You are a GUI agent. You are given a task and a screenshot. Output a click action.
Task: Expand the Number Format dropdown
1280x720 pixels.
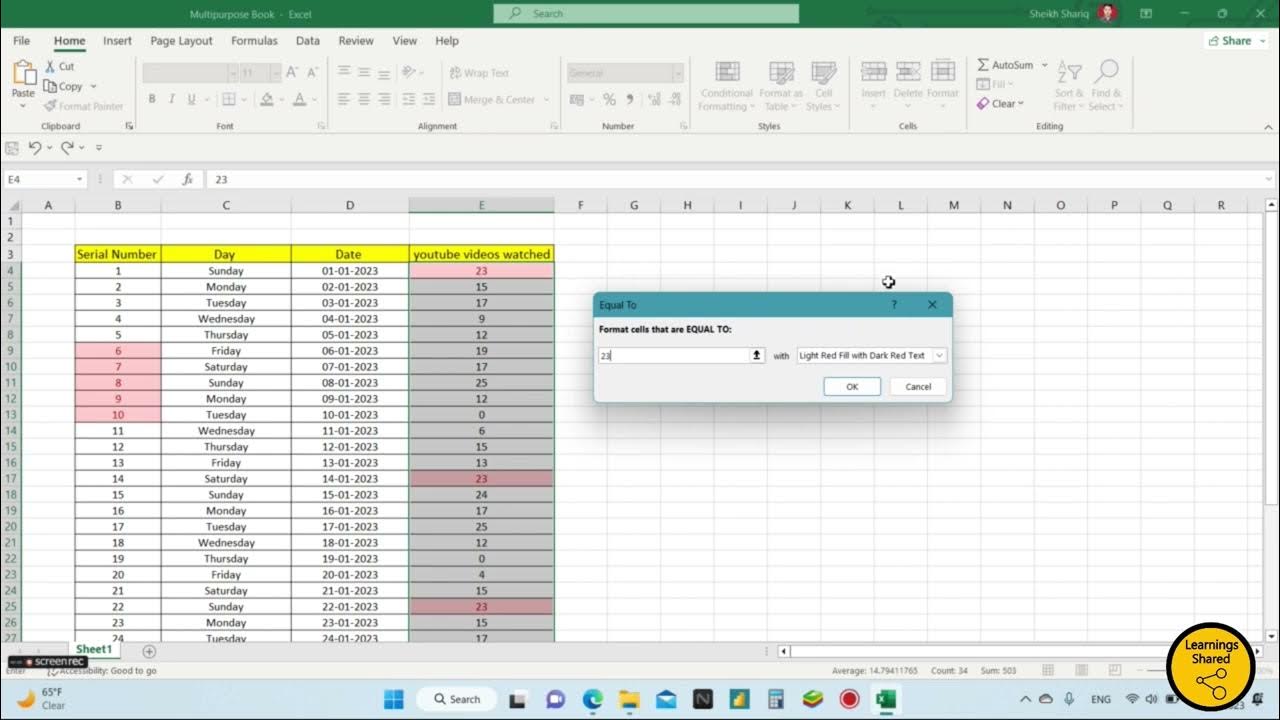677,73
